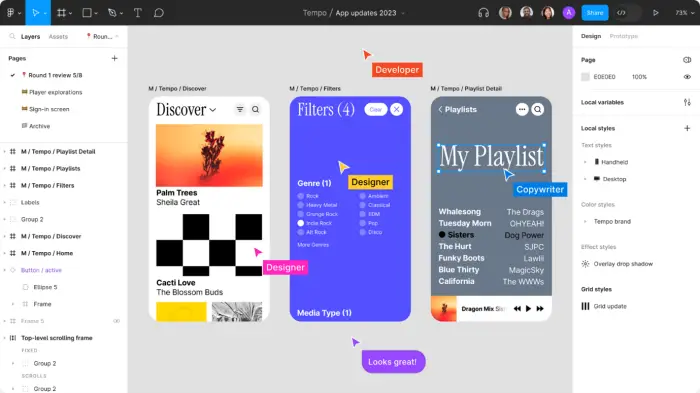Select the Rectangle shape tool
Image resolution: width=700 pixels, height=393 pixels.
tap(87, 13)
